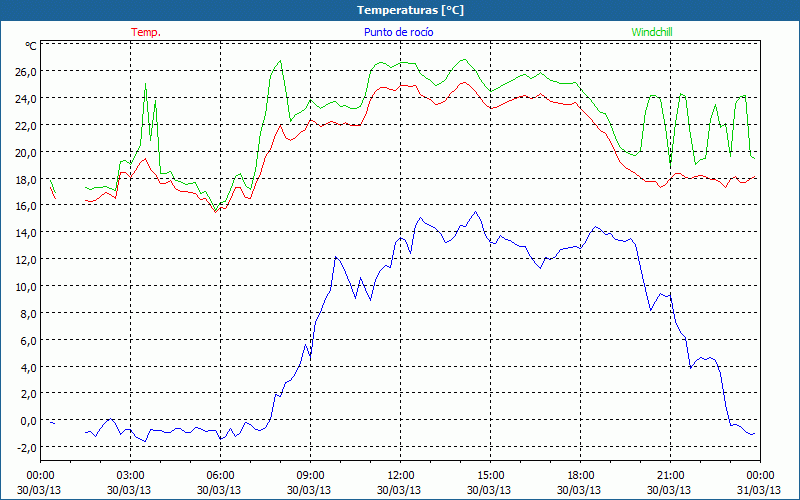Click the 31/03/13 date label
800x500 pixels.
[x=759, y=490]
